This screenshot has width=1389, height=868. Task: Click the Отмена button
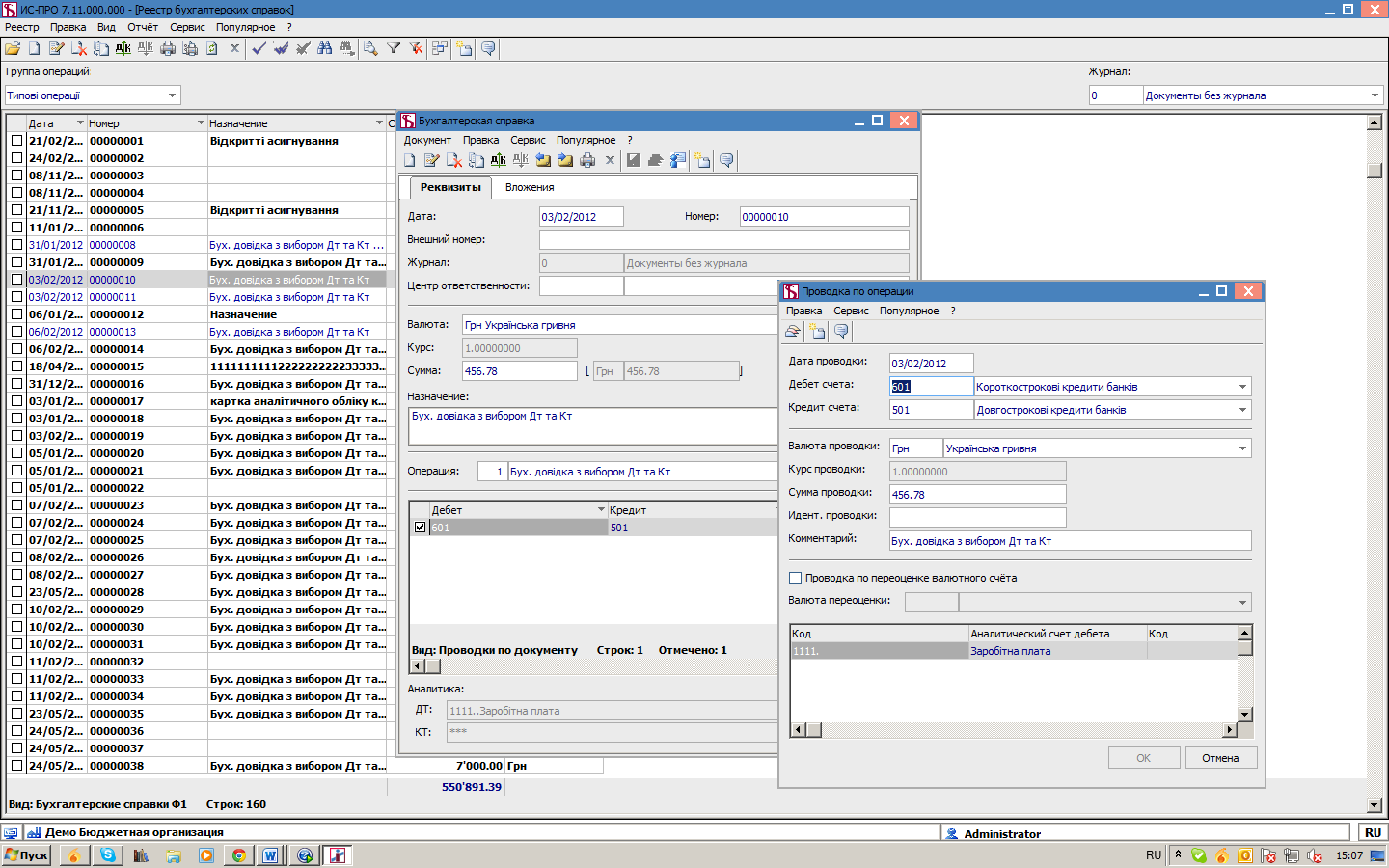(x=1220, y=758)
